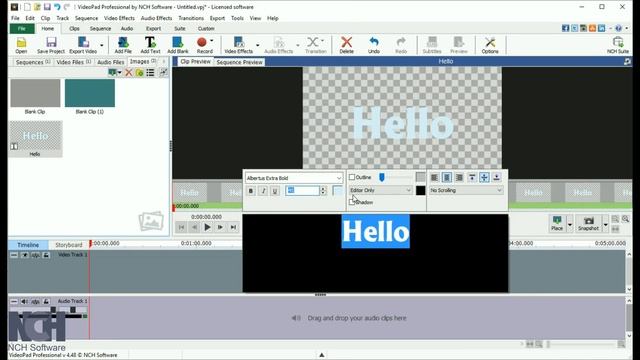Image resolution: width=640 pixels, height=360 pixels.
Task: Click the Add Text tool
Action: coord(150,45)
